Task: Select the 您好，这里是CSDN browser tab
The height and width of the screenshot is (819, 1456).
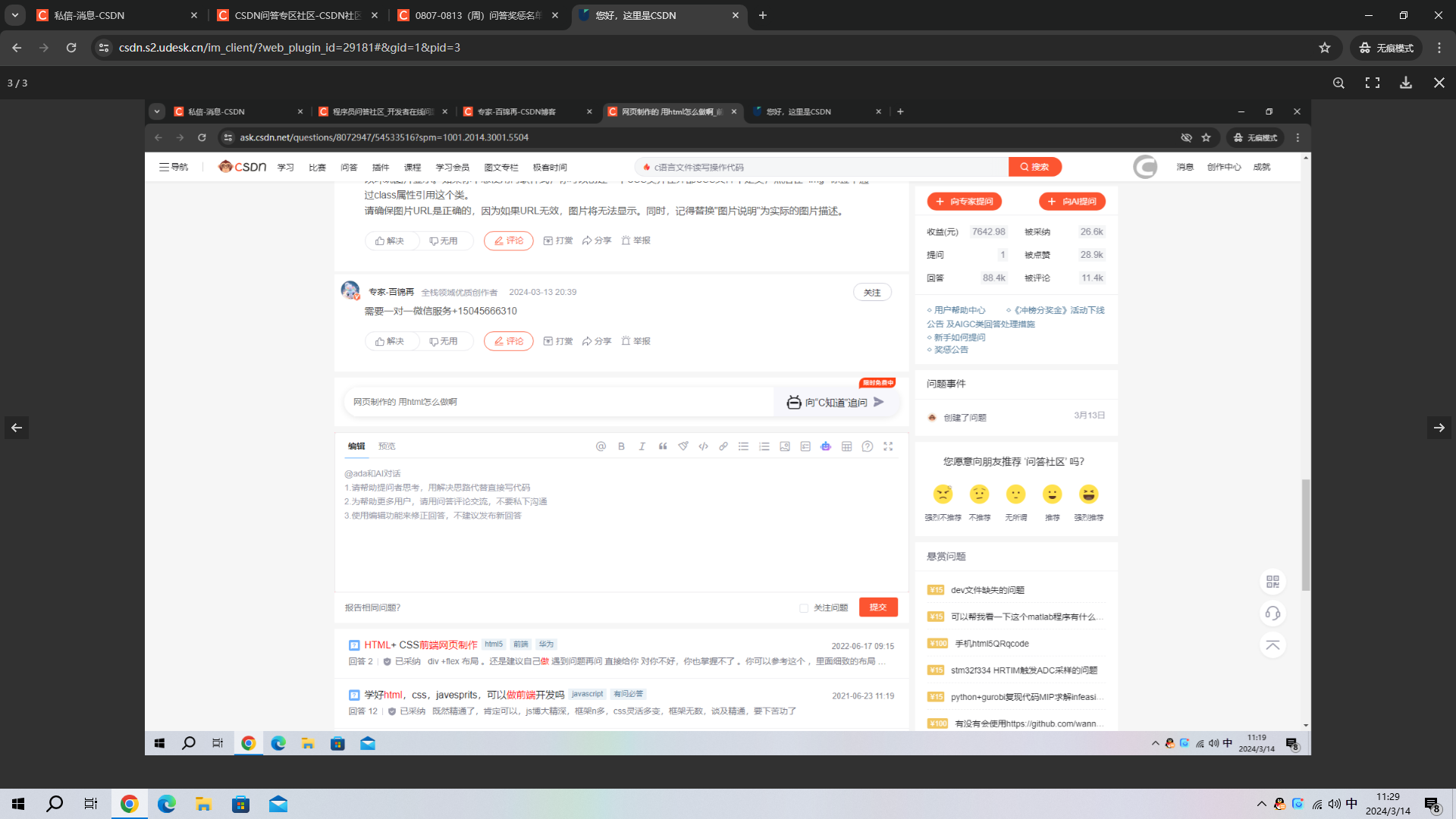Action: (658, 14)
